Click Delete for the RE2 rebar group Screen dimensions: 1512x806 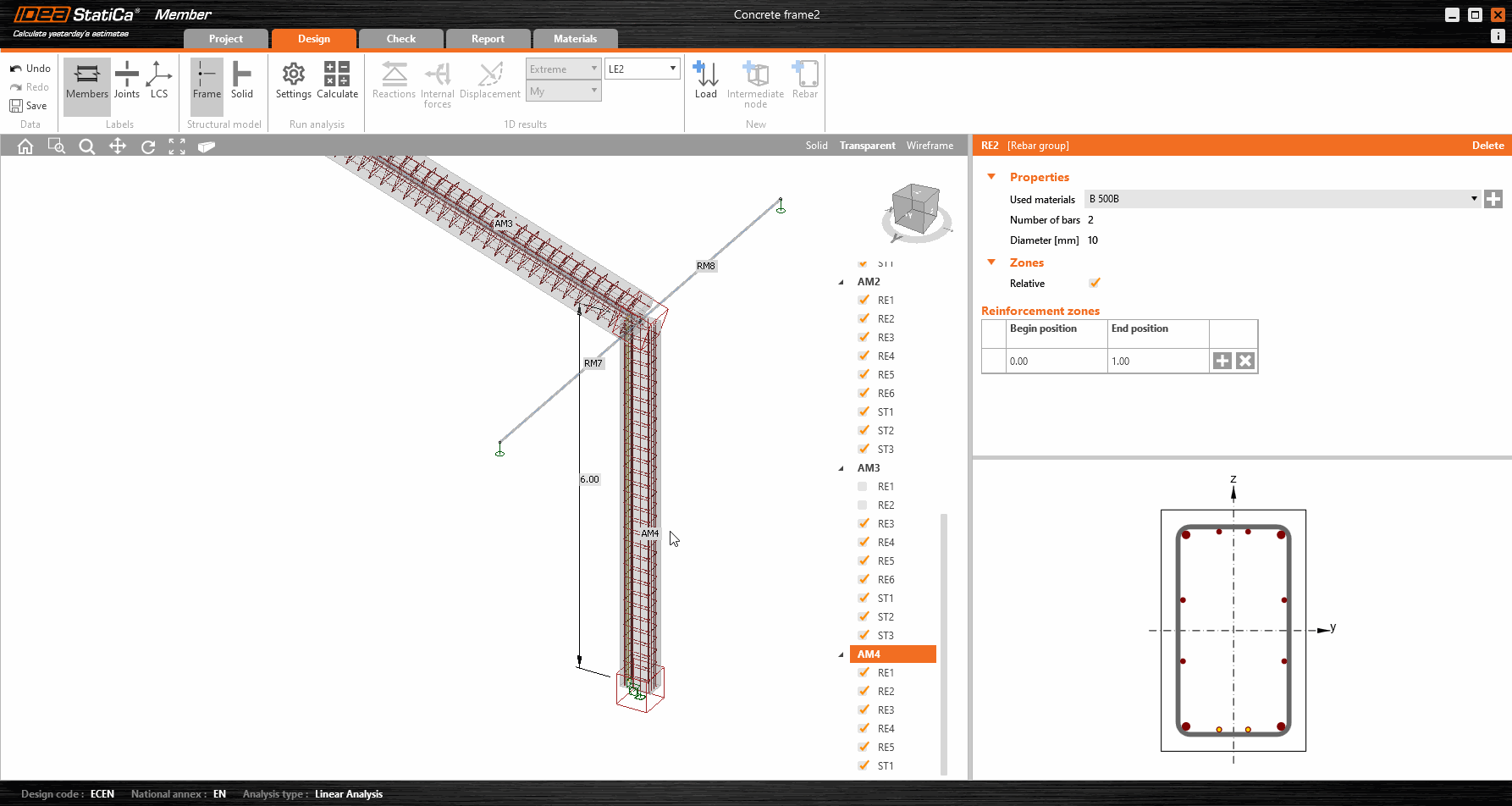(x=1487, y=146)
